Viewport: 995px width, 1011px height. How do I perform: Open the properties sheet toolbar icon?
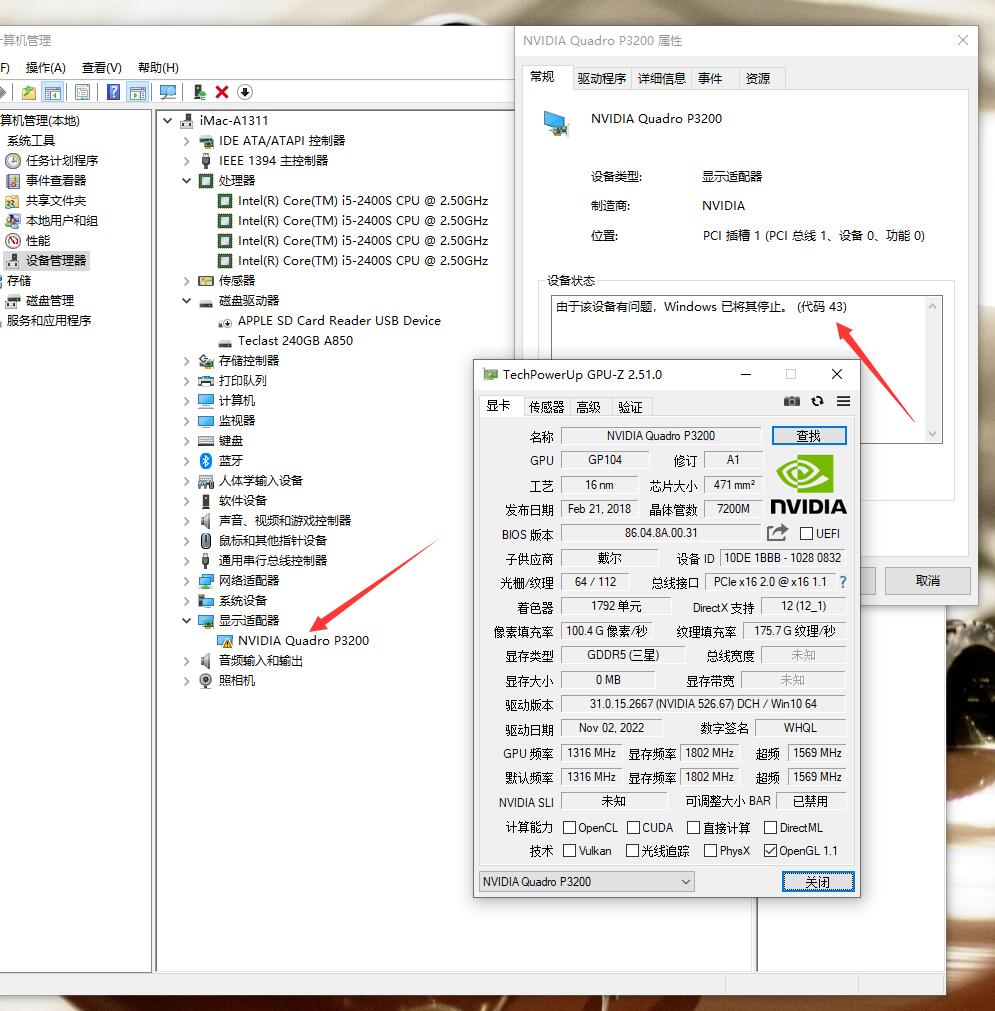pyautogui.click(x=83, y=92)
